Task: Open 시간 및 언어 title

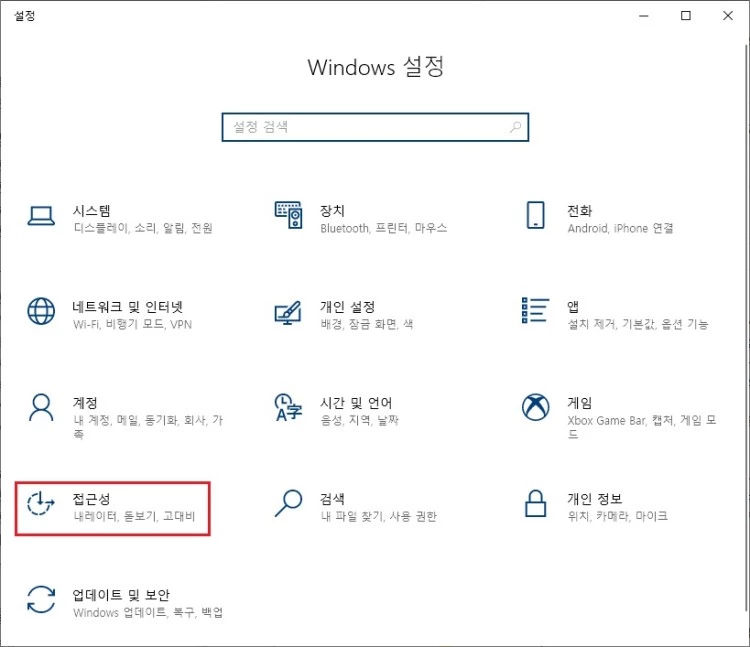Action: [356, 403]
